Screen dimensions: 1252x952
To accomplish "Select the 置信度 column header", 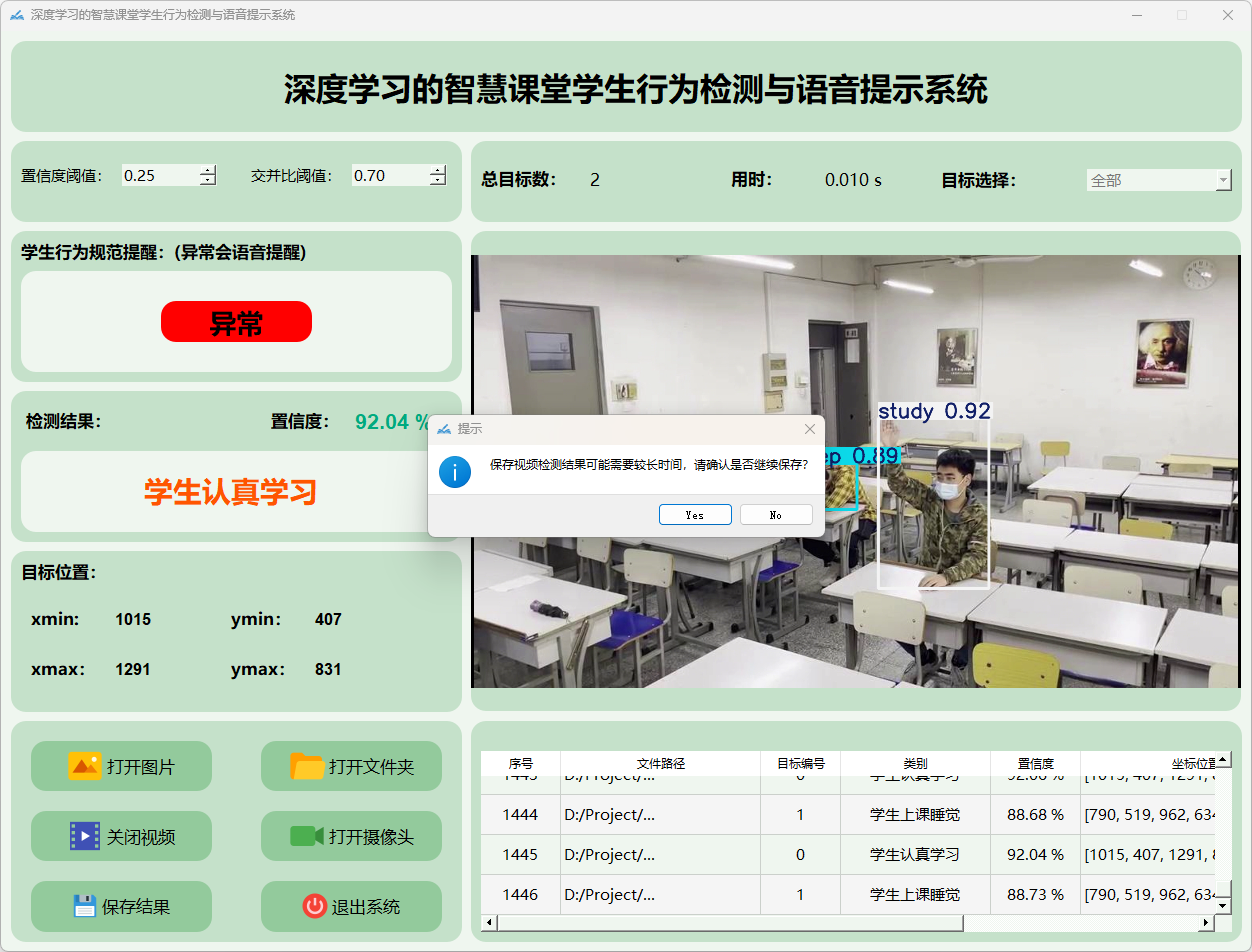I will (x=1035, y=763).
